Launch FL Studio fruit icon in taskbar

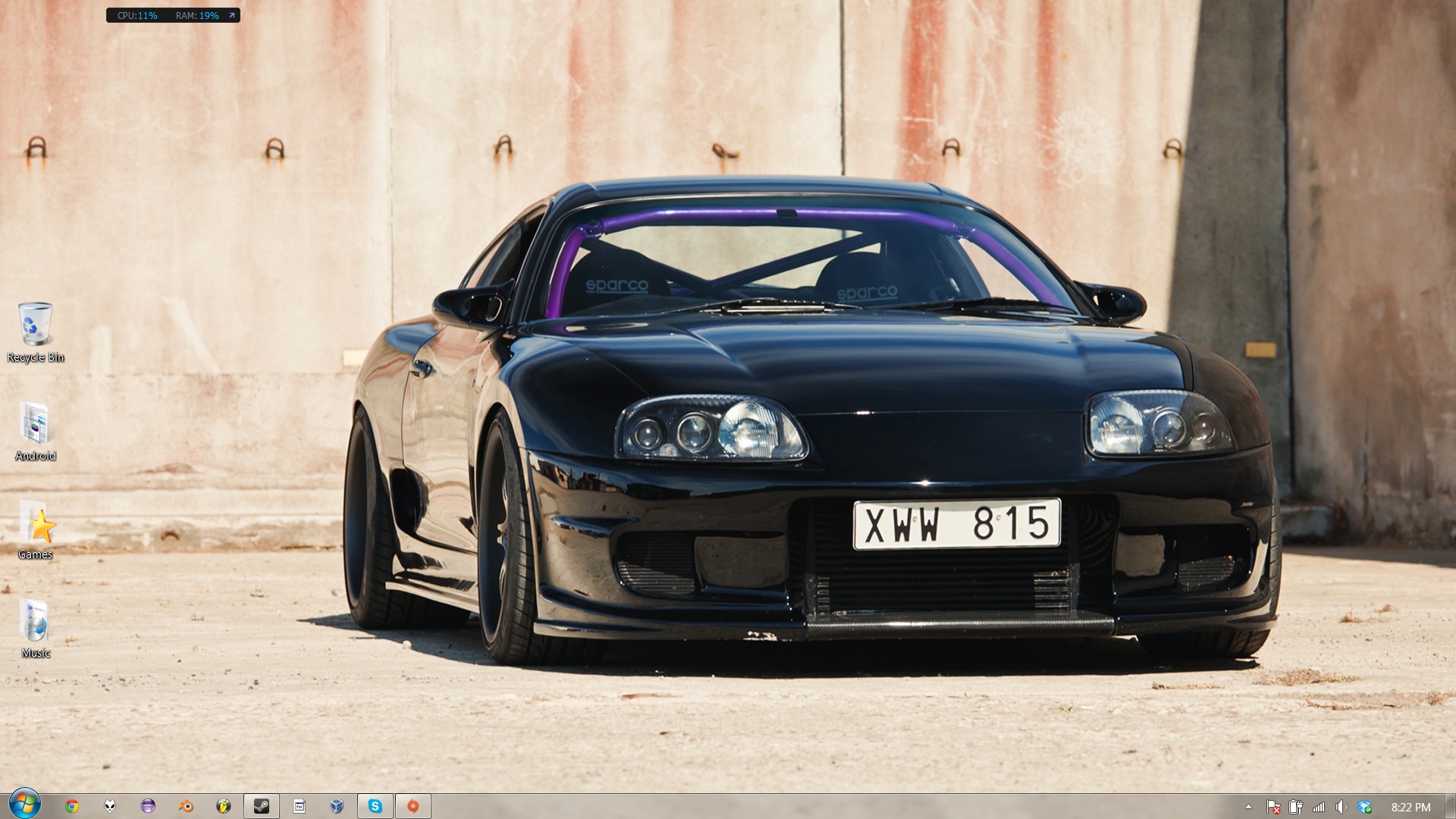[x=224, y=806]
